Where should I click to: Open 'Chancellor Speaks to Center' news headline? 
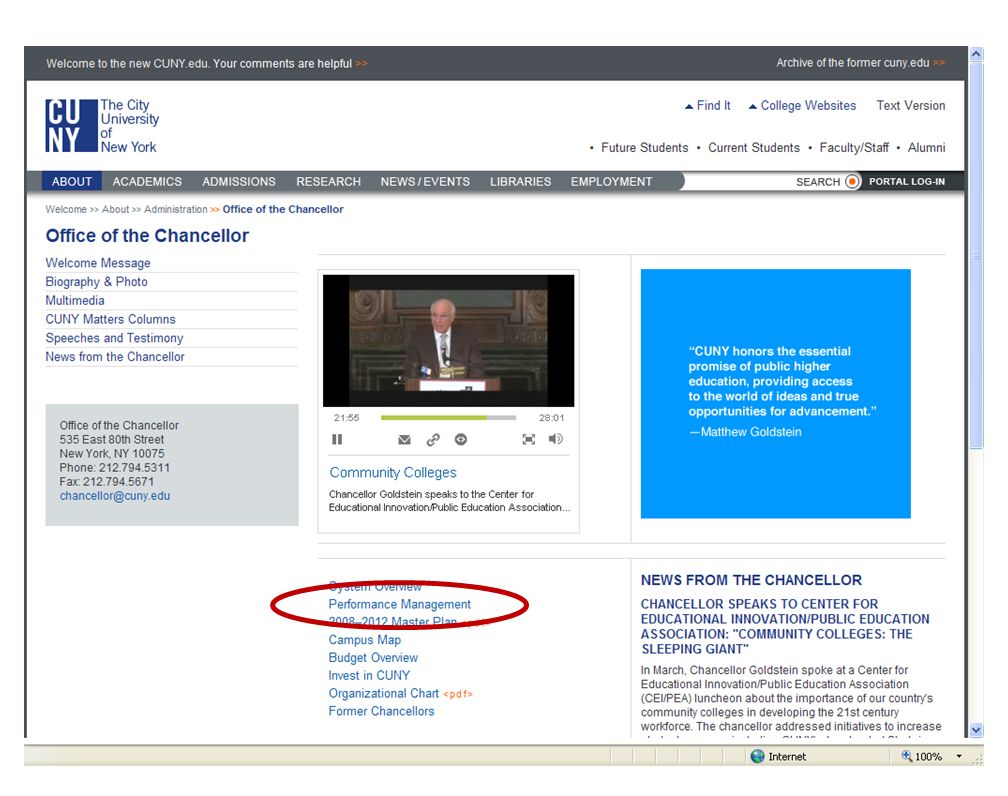pyautogui.click(x=785, y=626)
